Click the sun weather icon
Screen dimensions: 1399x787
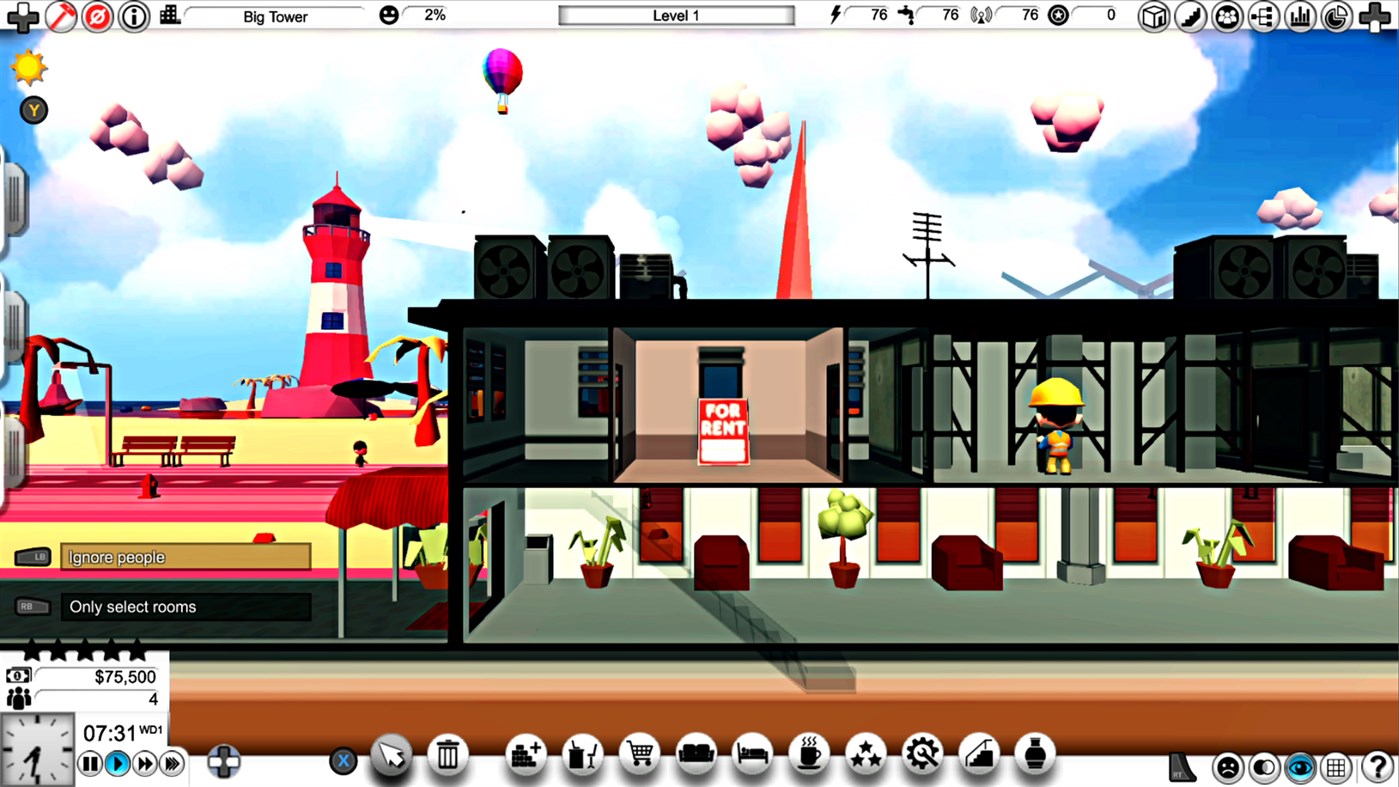(x=28, y=67)
